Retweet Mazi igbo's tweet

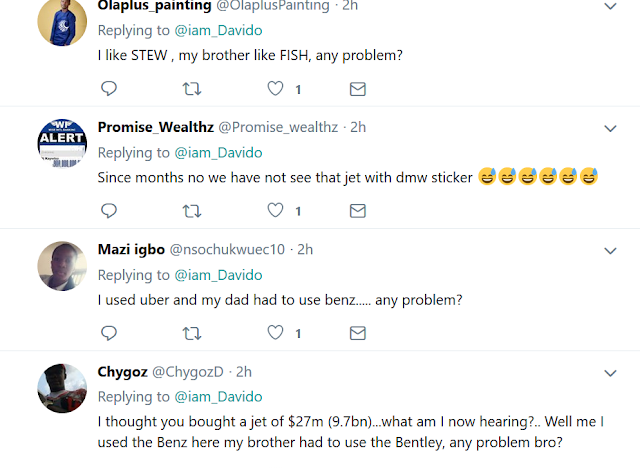[190, 331]
